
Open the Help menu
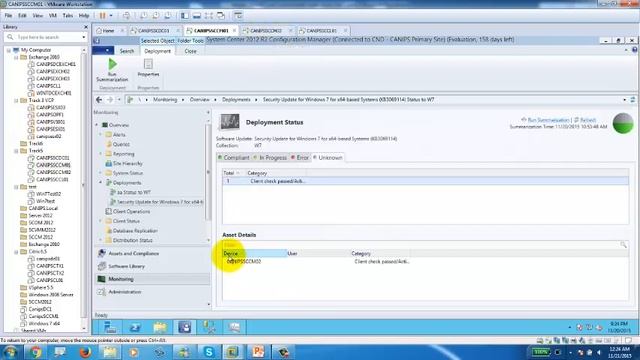[84, 16]
